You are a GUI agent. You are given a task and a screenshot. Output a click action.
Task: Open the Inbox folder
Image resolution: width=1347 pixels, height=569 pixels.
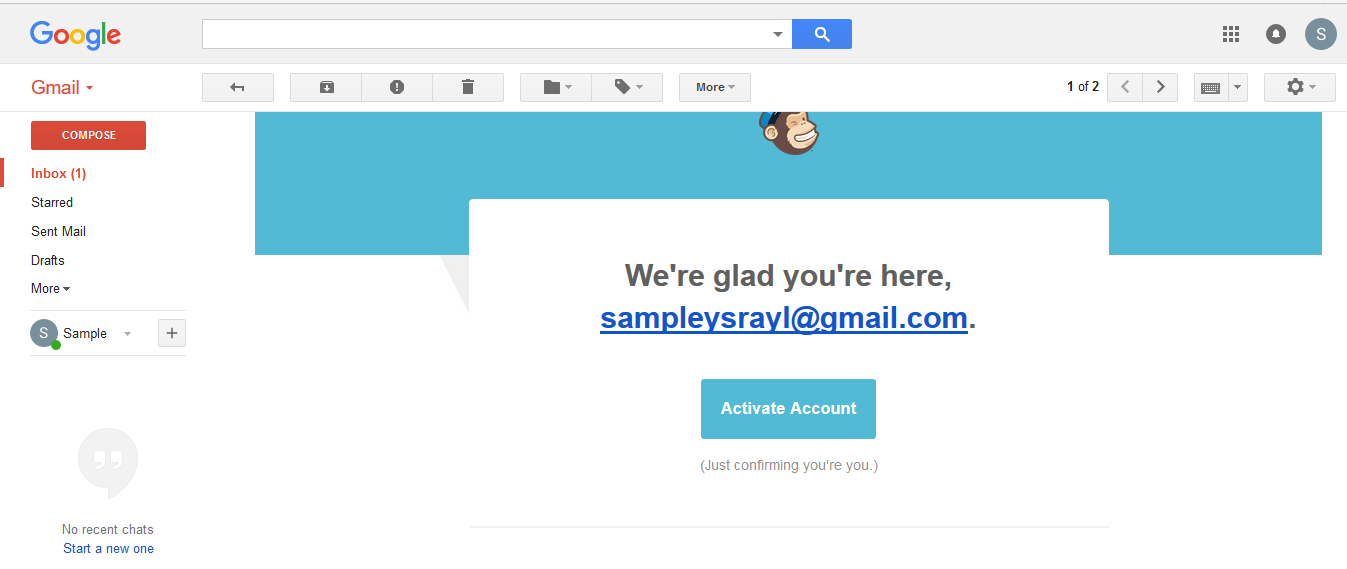point(58,173)
